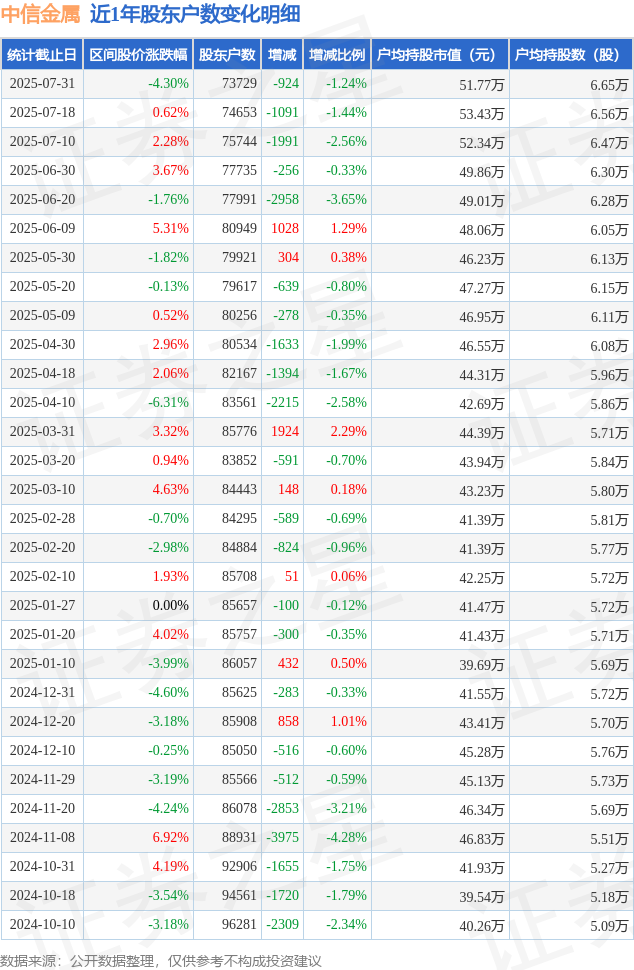Viewport: 634px width, 970px height.
Task: Click the -3975 change value
Action: pos(283,838)
